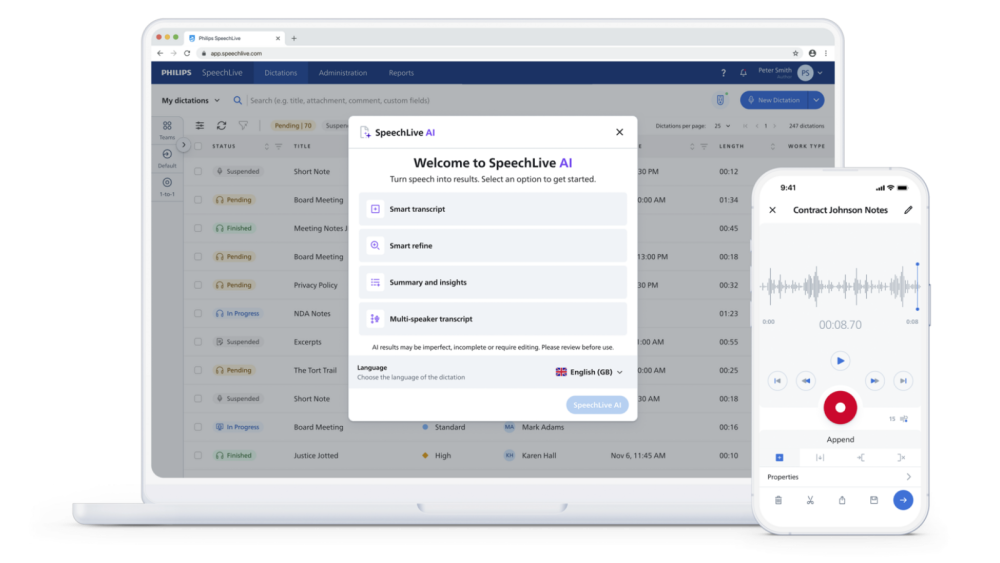Viewport: 1000px width, 563px height.
Task: Skip to start of recording
Action: coord(777,381)
